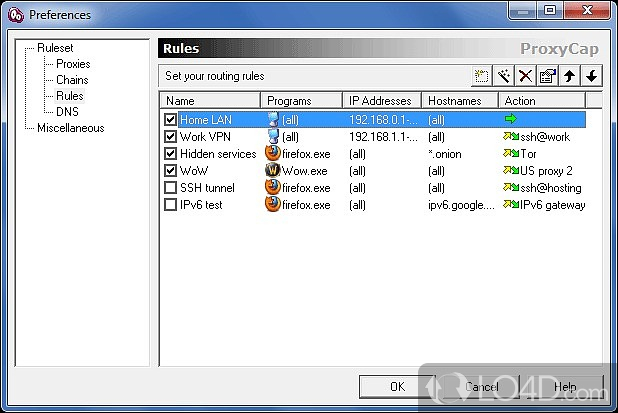Image resolution: width=618 pixels, height=413 pixels.
Task: Click the WoW program icon
Action: pyautogui.click(x=273, y=170)
